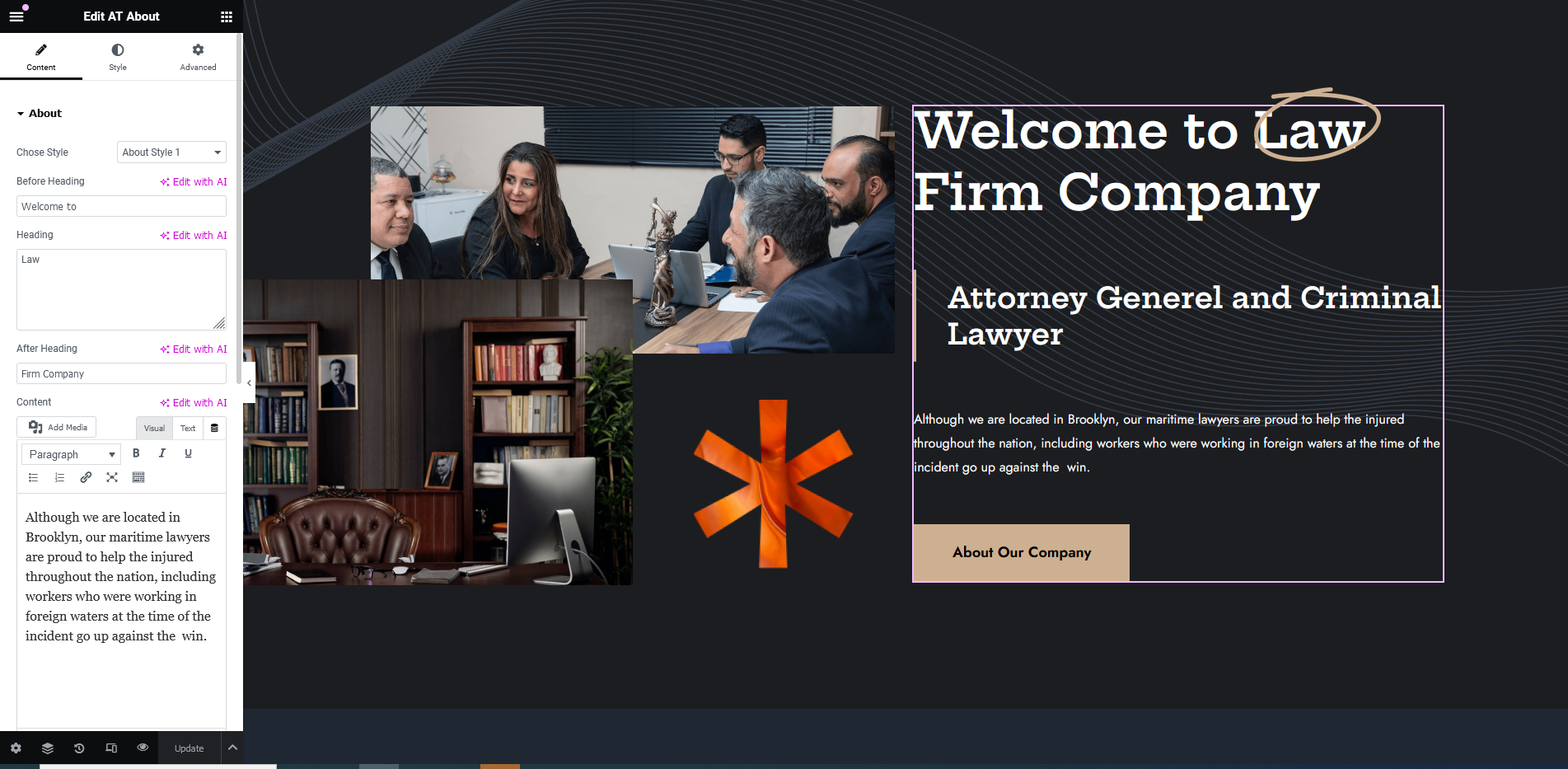1568x769 pixels.
Task: Insert a bulleted list
Action: click(33, 477)
